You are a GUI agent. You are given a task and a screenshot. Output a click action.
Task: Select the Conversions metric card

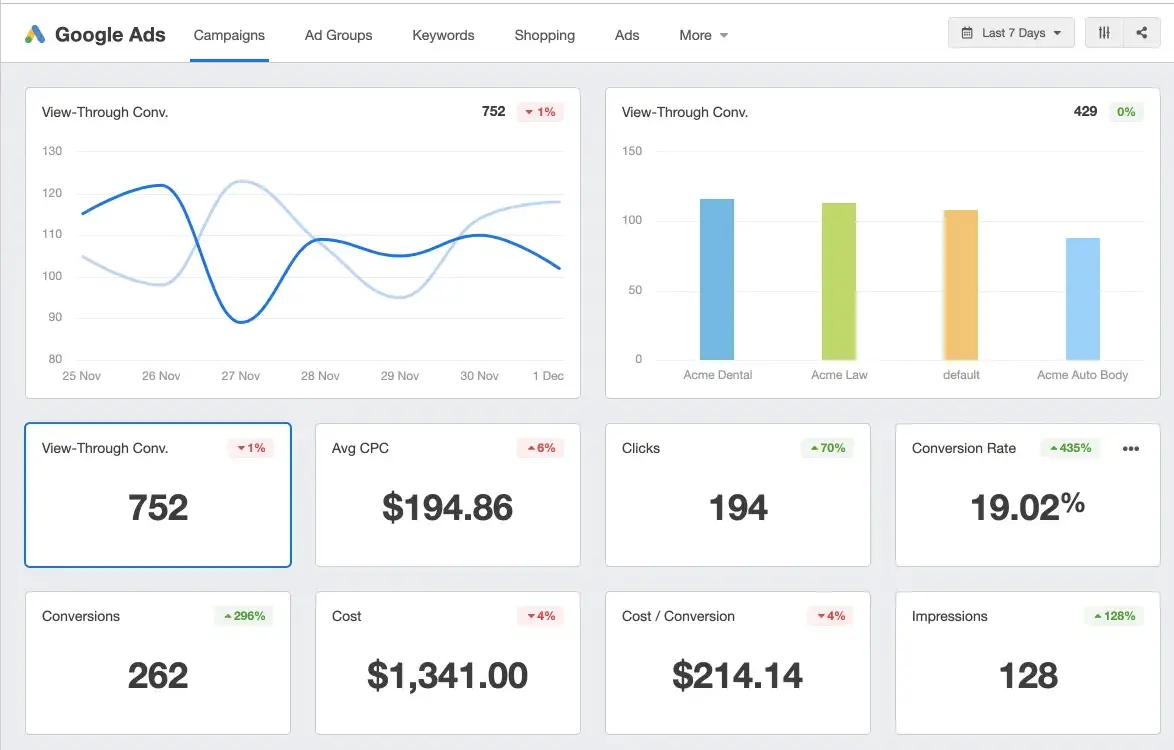click(158, 663)
